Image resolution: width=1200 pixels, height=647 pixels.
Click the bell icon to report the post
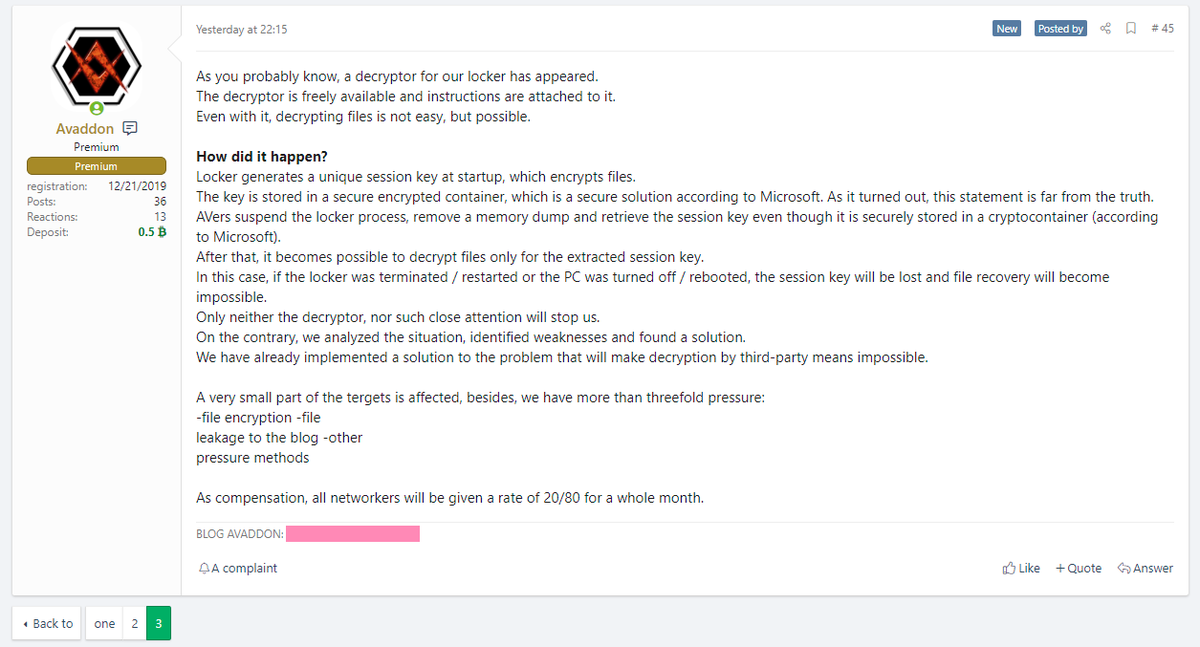204,568
